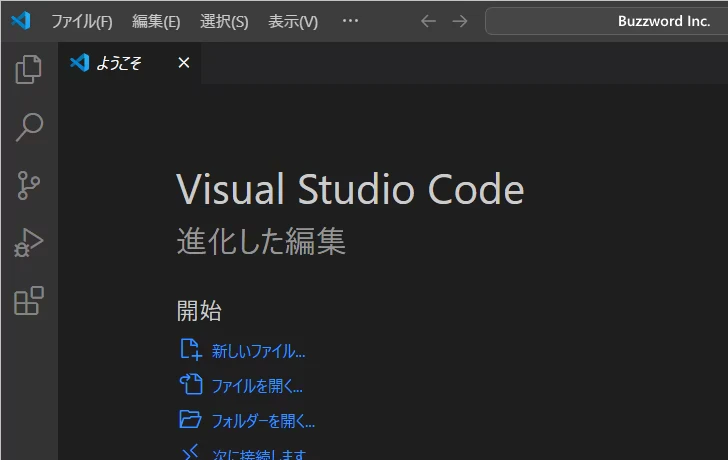Click the new file icon beside 新しいファイル

tap(190, 350)
